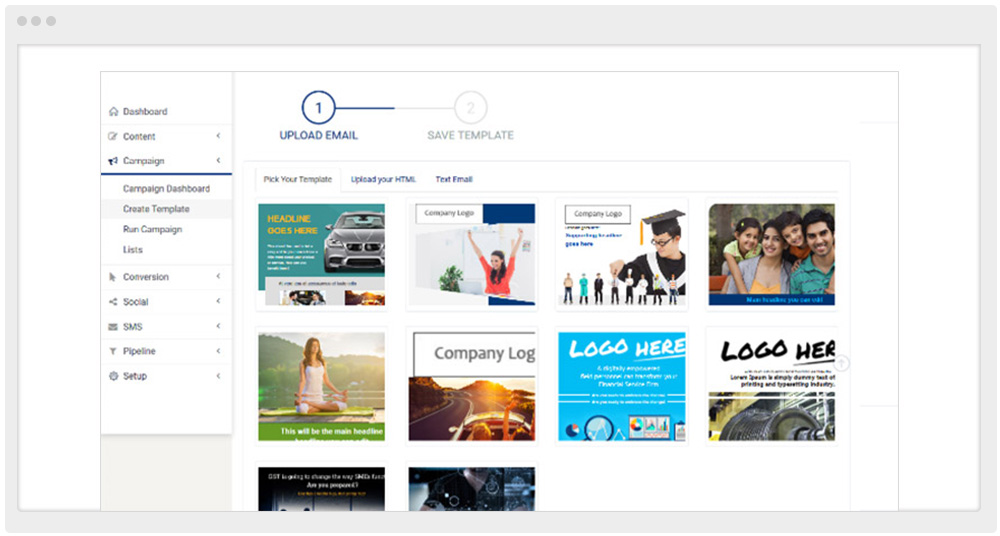Click the Setup gear icon
The image size is (1000, 536).
114,376
